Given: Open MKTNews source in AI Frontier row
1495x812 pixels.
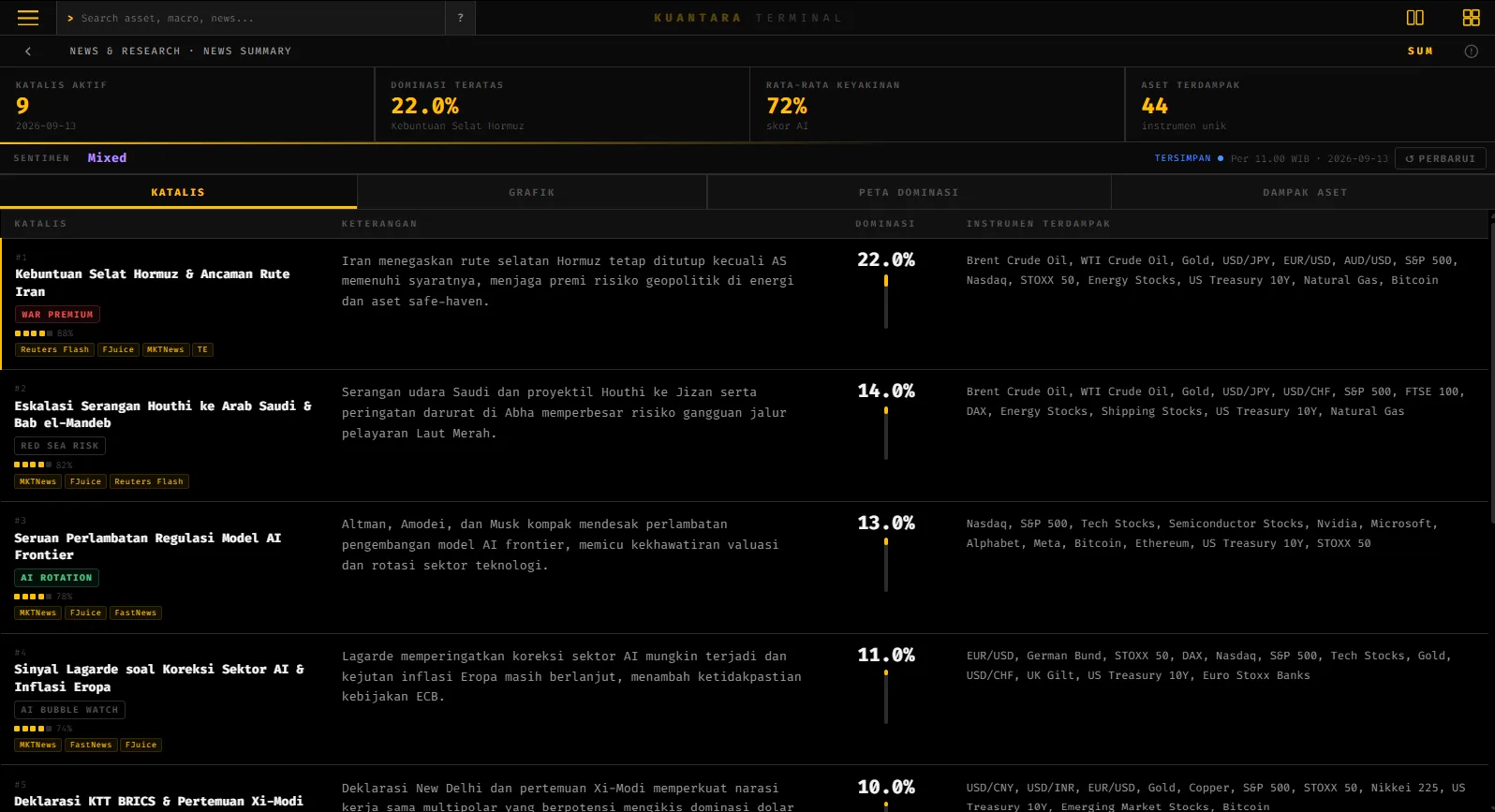Looking at the screenshot, I should 37,613.
